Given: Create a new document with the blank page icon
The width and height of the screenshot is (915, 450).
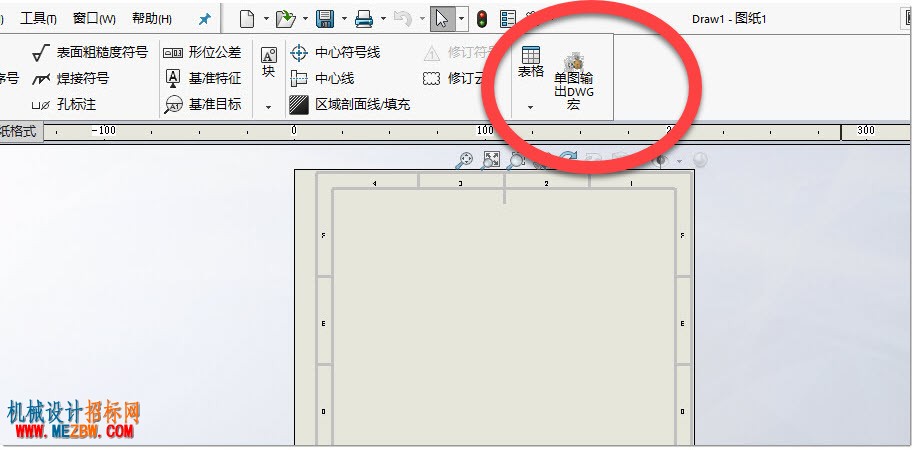Looking at the screenshot, I should point(247,19).
